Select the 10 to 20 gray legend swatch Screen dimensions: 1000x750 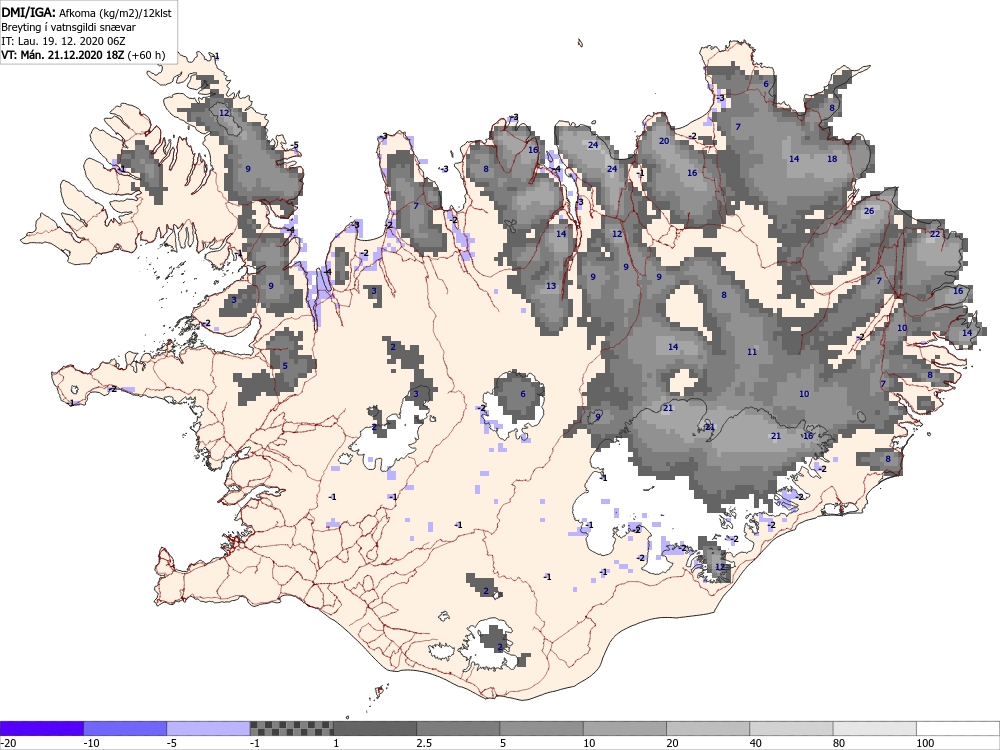point(625,728)
